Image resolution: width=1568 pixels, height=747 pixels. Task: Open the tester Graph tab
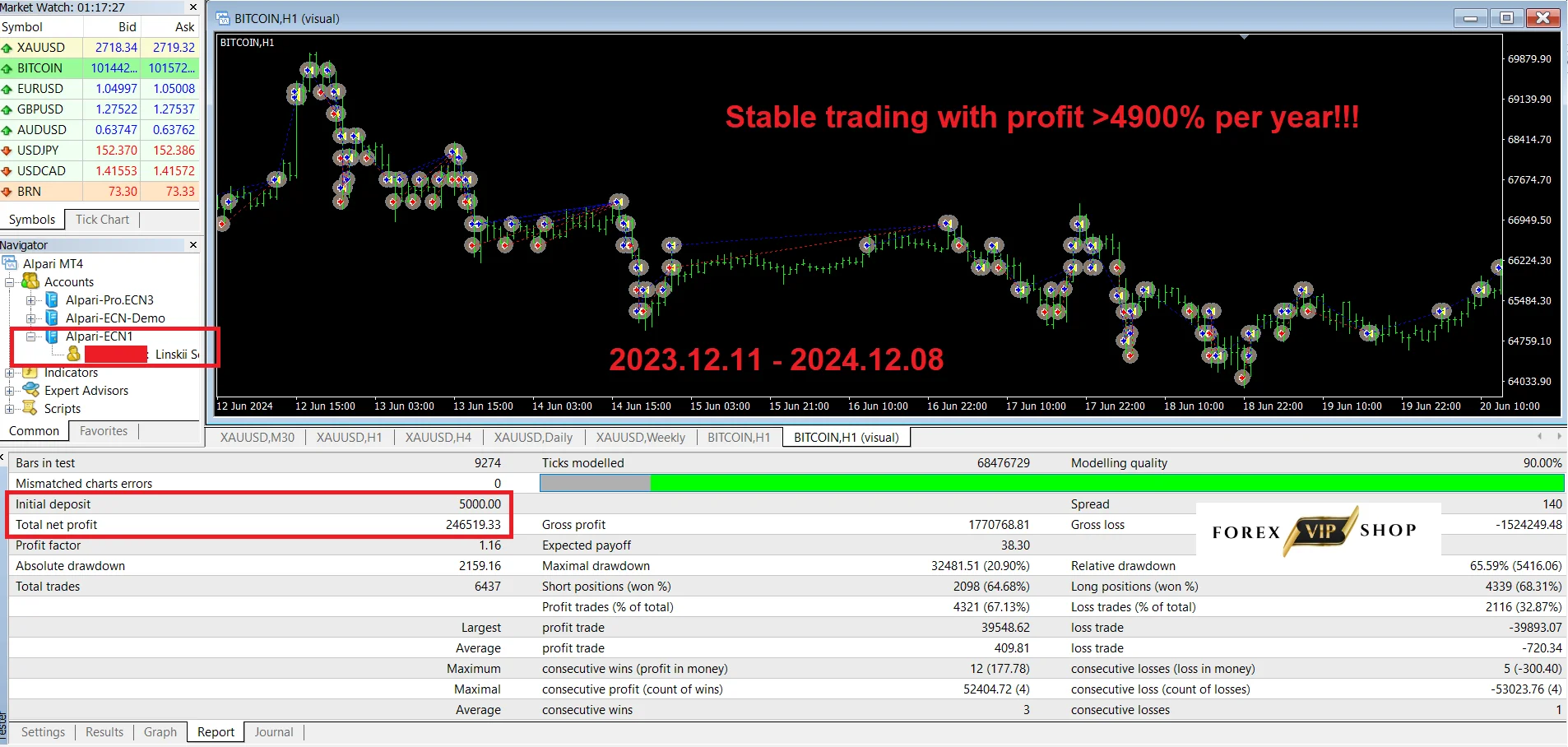tap(160, 732)
